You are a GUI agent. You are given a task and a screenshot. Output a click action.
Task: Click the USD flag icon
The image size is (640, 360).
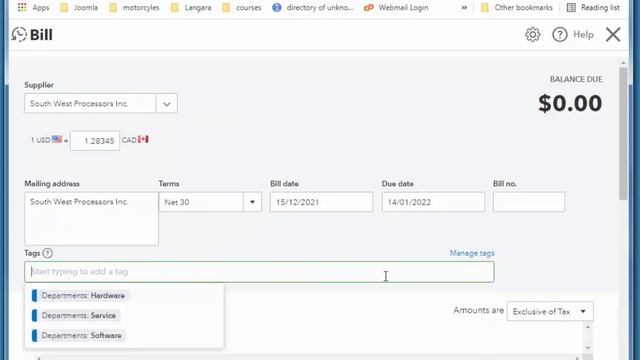(57, 139)
